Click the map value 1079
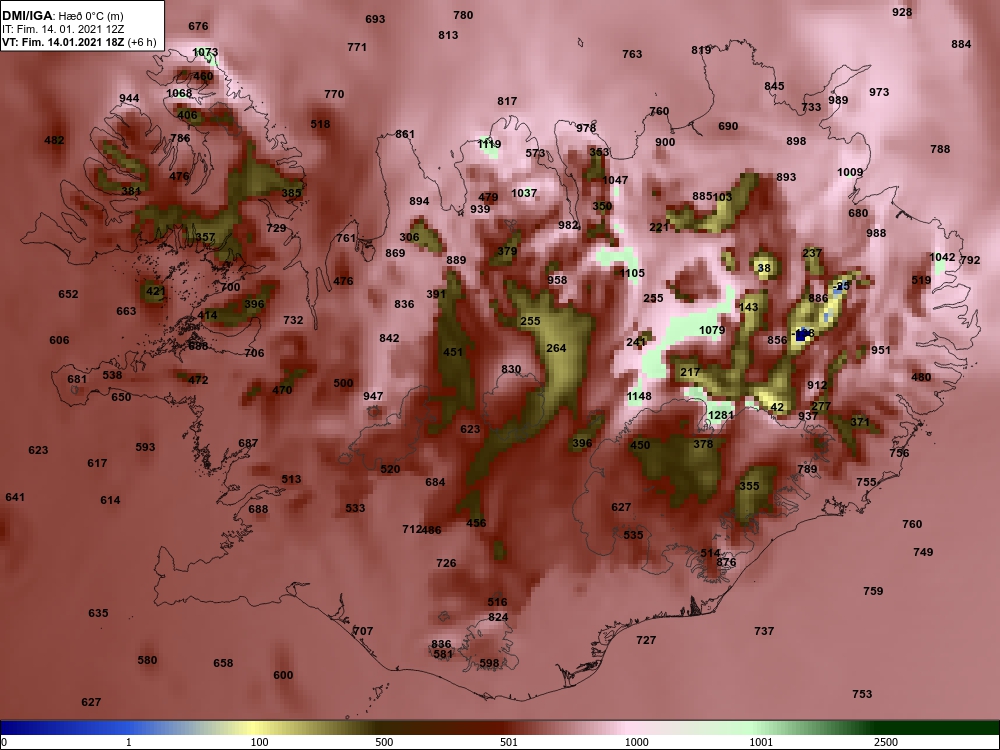 click(x=712, y=330)
